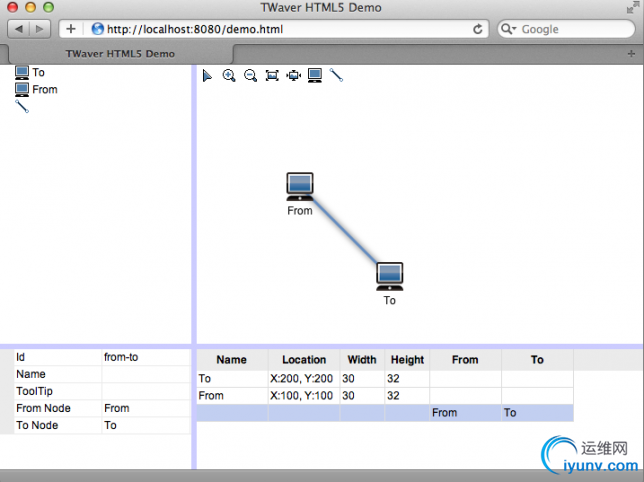This screenshot has height=482, width=644.
Task: Sort table by To column header
Action: click(x=537, y=360)
